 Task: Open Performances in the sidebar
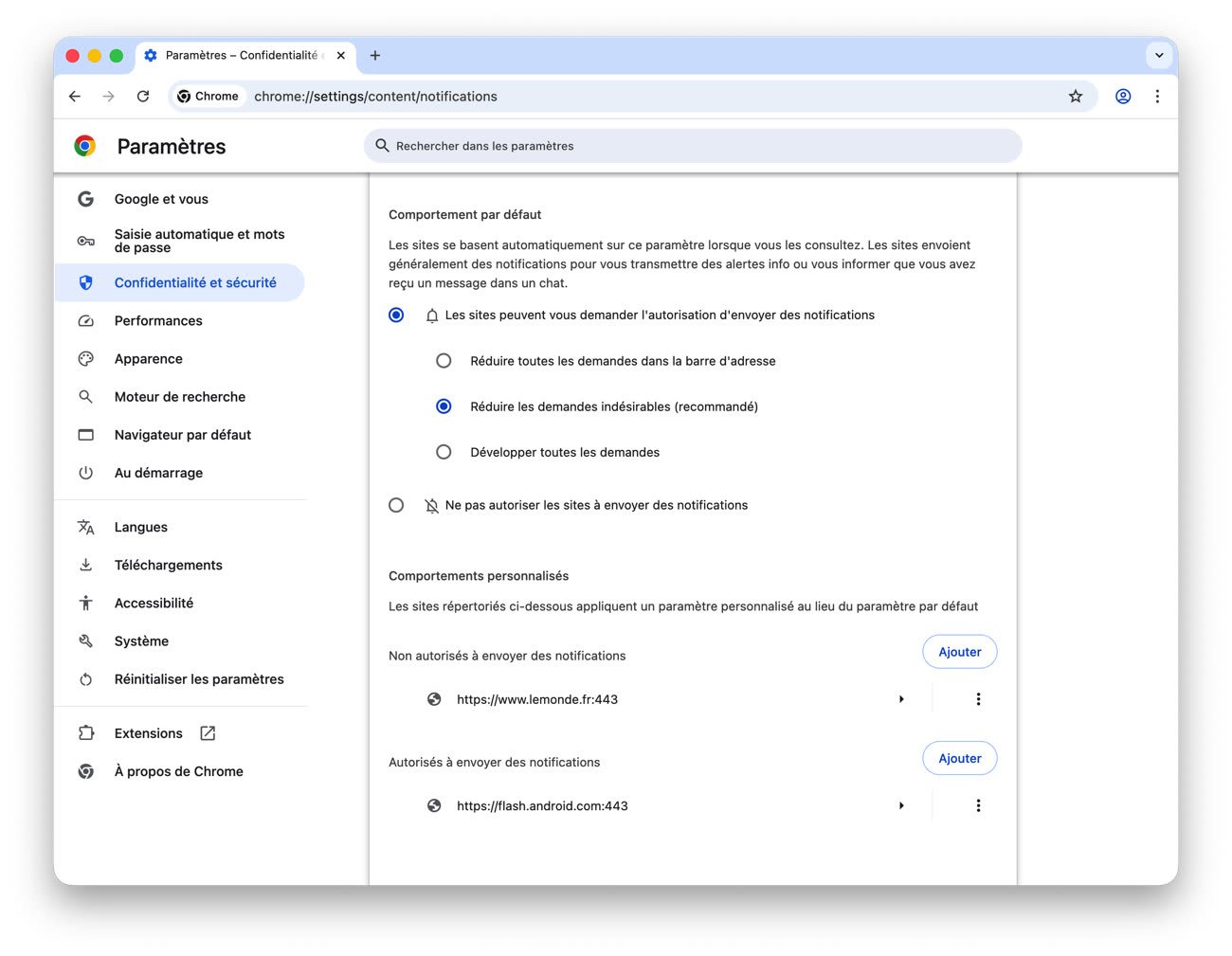tap(158, 321)
